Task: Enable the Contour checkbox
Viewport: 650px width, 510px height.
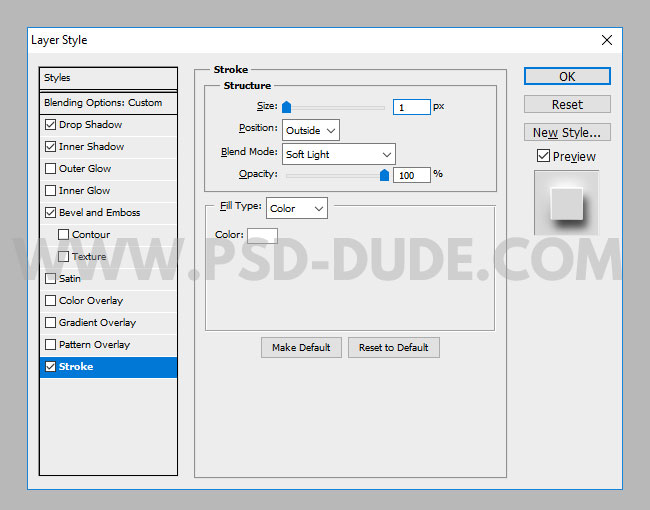Action: coord(63,234)
